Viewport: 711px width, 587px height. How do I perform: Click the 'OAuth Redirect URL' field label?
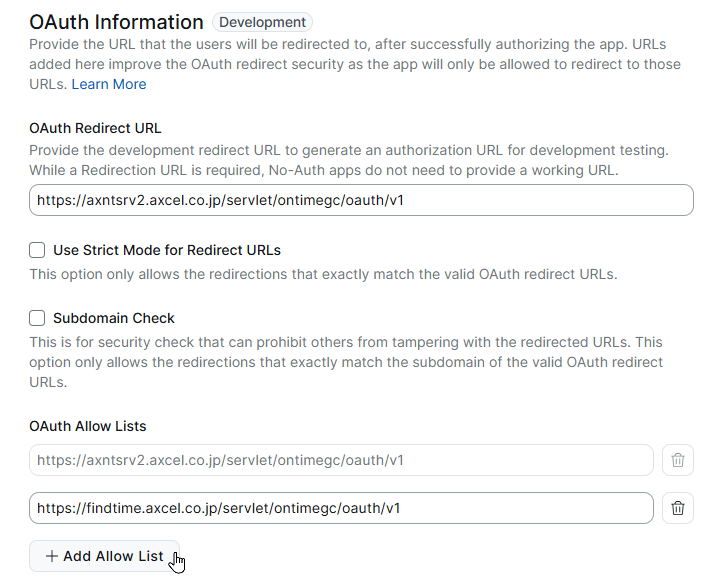tap(95, 128)
